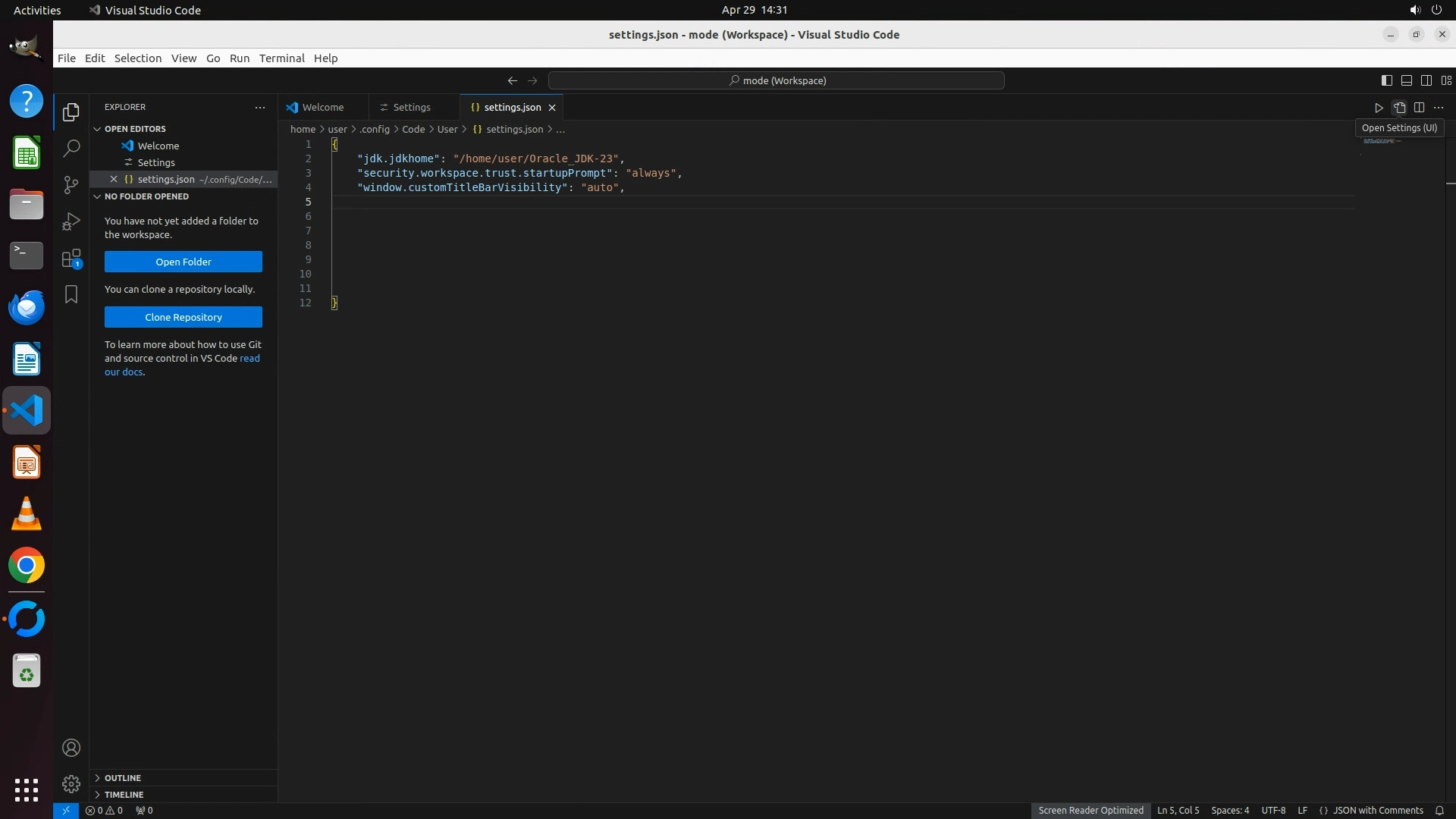Image resolution: width=1456 pixels, height=819 pixels.
Task: Click the Accounts icon in activity bar
Action: point(71,748)
